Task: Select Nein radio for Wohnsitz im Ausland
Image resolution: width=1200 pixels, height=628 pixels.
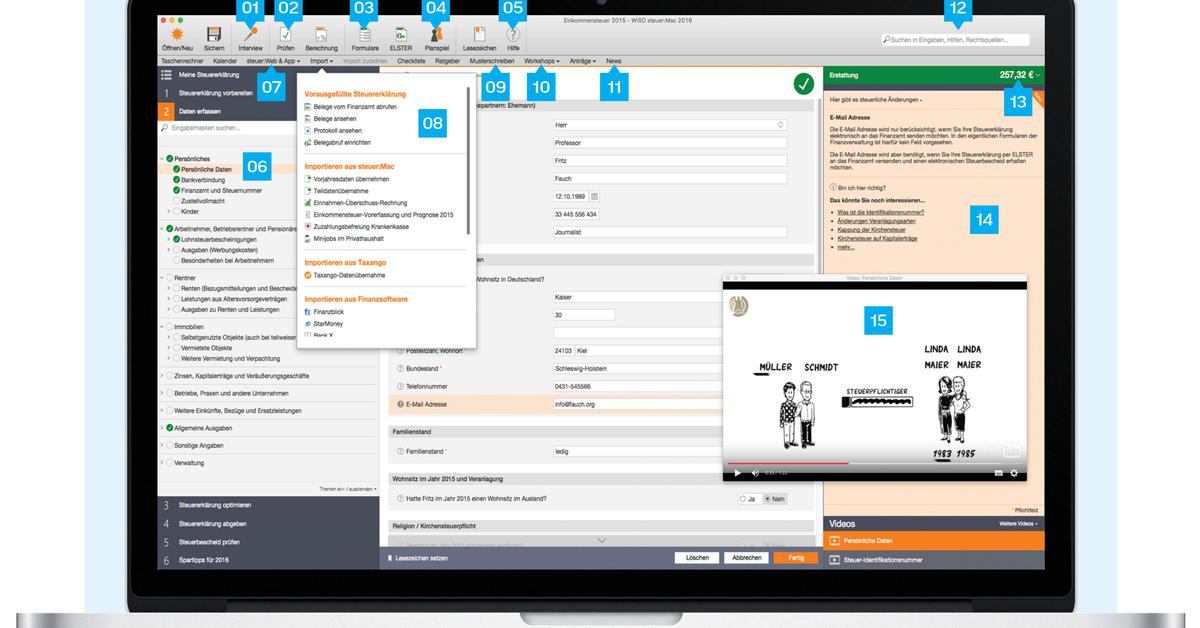Action: [x=767, y=498]
